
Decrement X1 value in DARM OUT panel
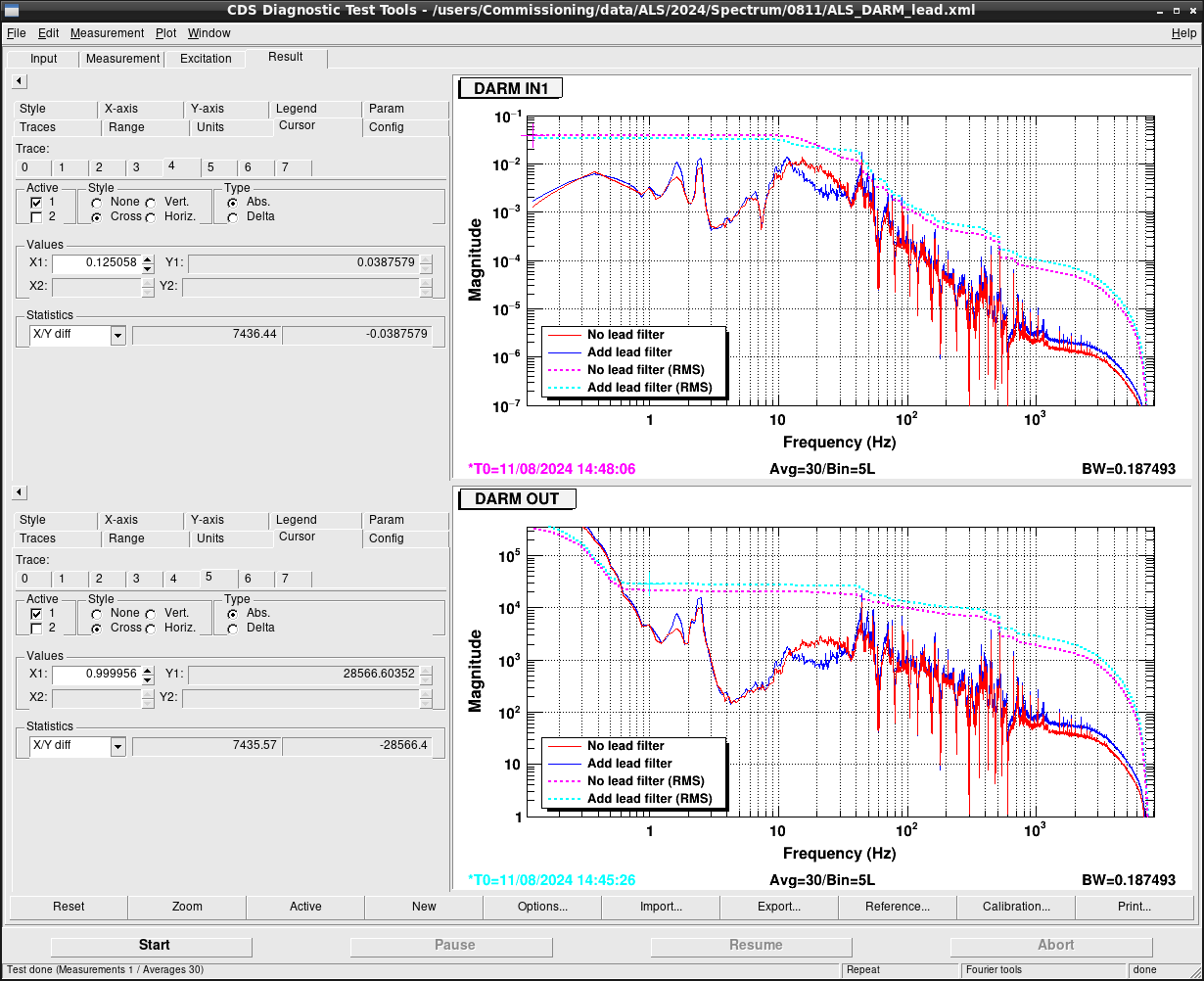148,678
